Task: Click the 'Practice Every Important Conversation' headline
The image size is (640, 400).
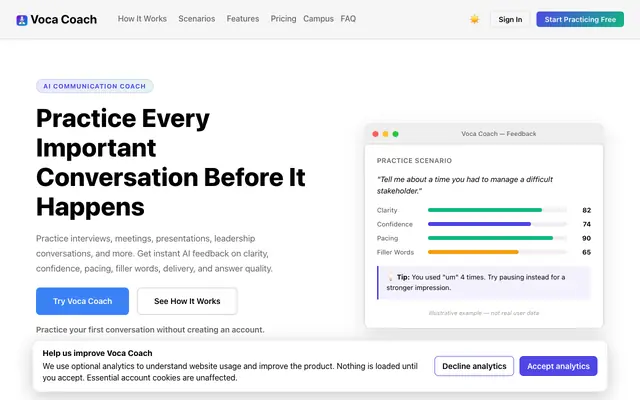Action: (x=171, y=162)
